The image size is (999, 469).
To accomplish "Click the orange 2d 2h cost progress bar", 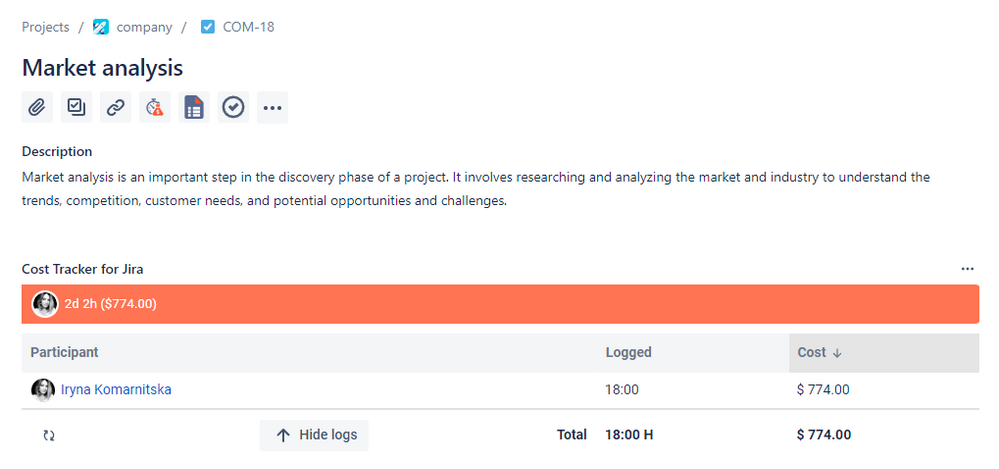I will pos(500,304).
